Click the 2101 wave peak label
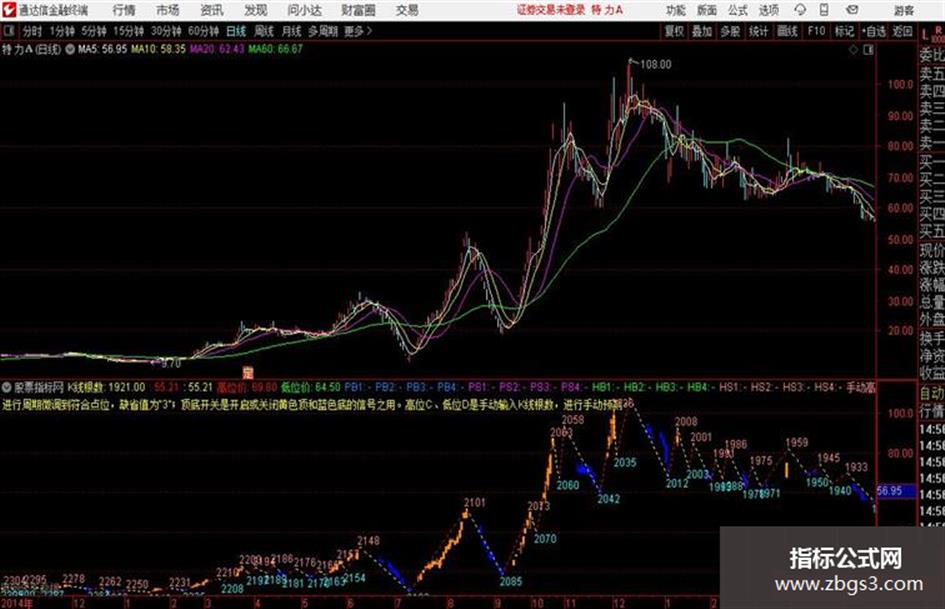Screen dimensions: 945x609 pos(474,502)
